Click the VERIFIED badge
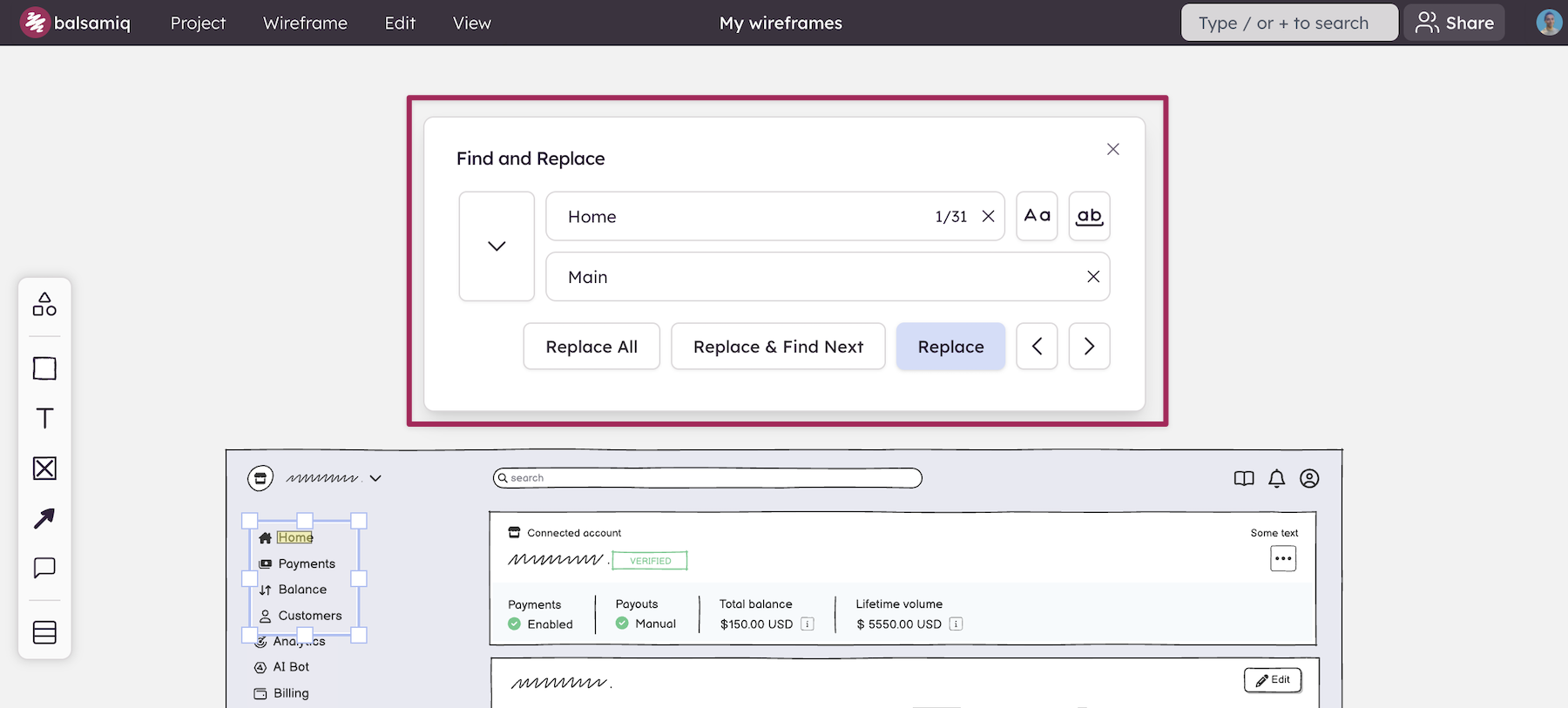 tap(650, 561)
